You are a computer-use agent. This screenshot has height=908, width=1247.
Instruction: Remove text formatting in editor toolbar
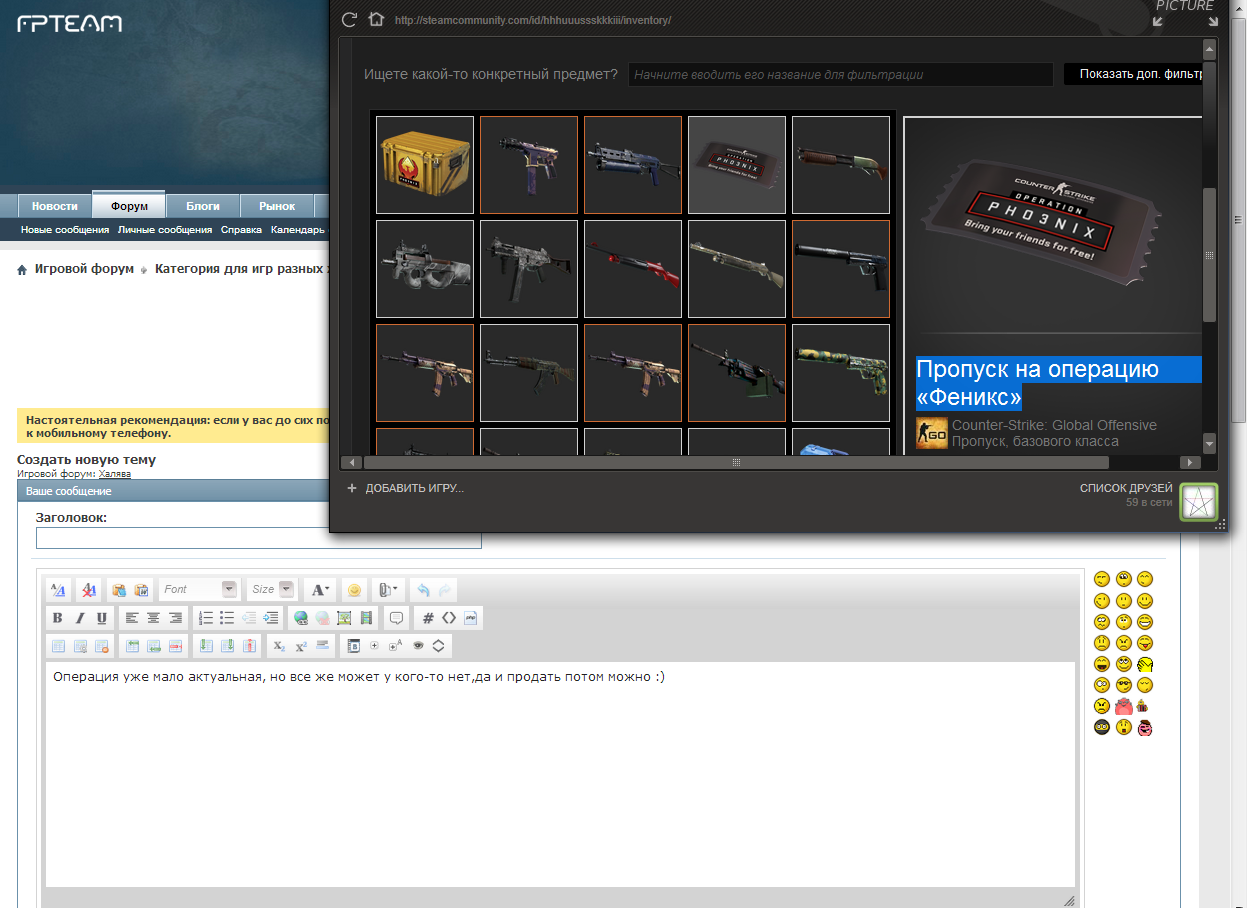(x=88, y=590)
